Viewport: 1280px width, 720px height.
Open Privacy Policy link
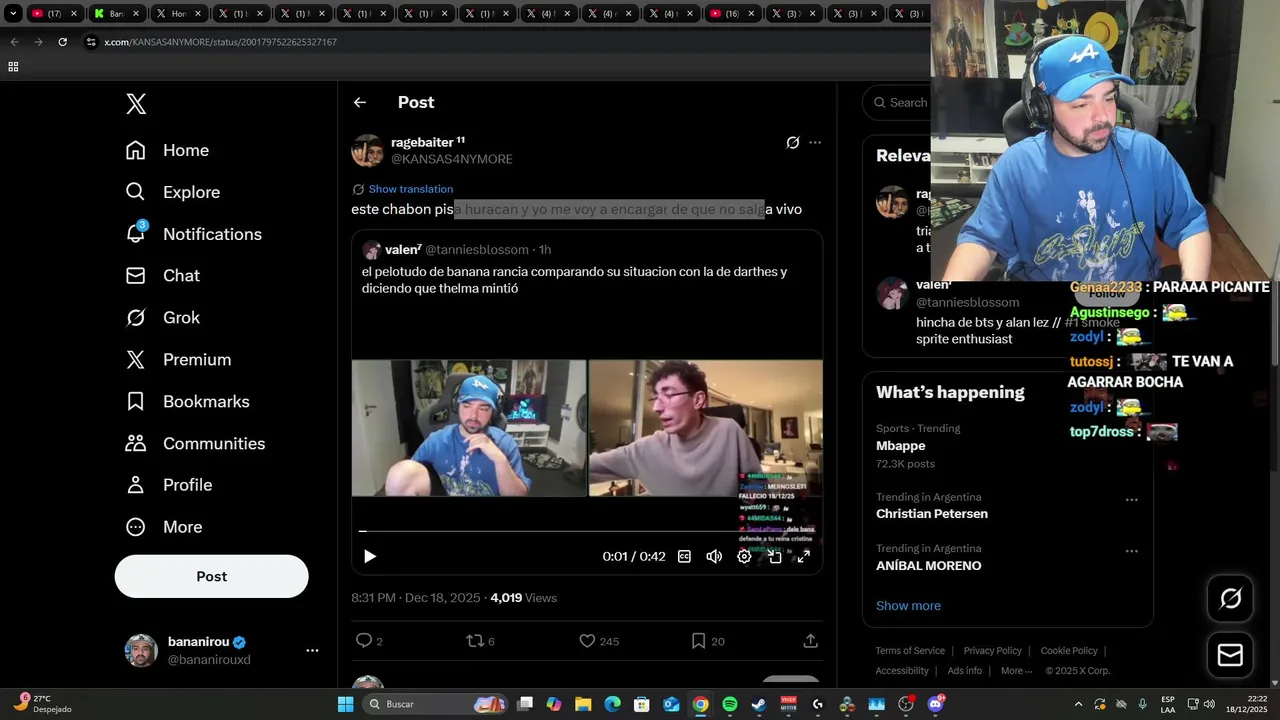click(992, 651)
